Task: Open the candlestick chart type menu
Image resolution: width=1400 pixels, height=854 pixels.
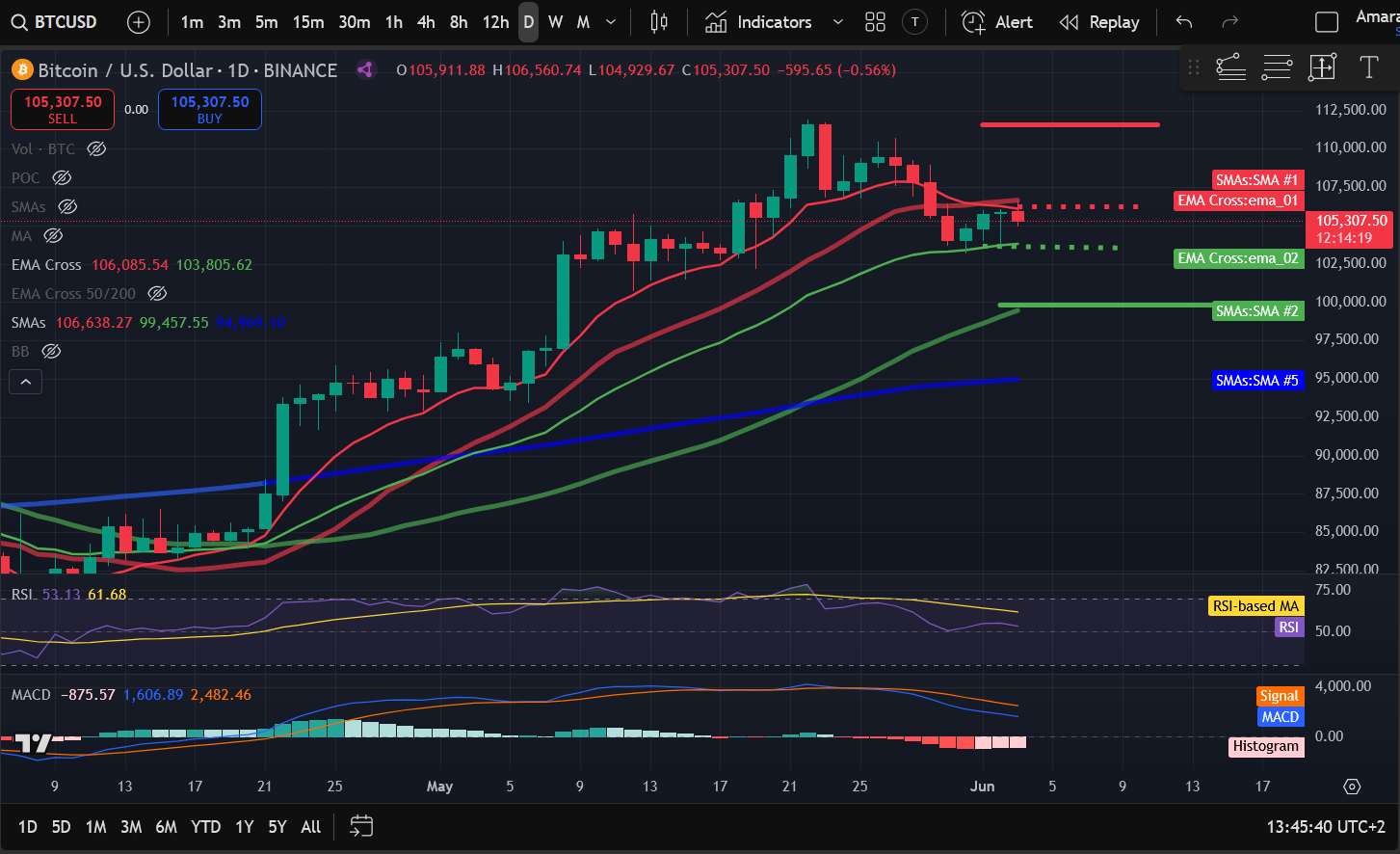Action: point(659,22)
